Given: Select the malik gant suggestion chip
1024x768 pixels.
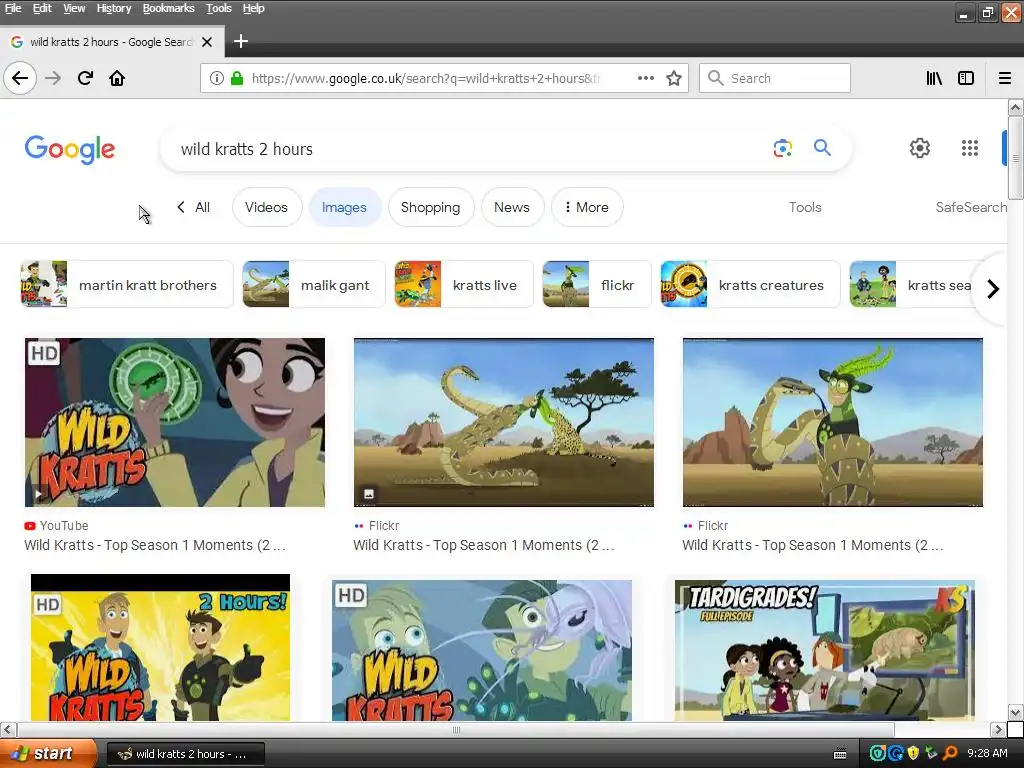Looking at the screenshot, I should pos(313,285).
